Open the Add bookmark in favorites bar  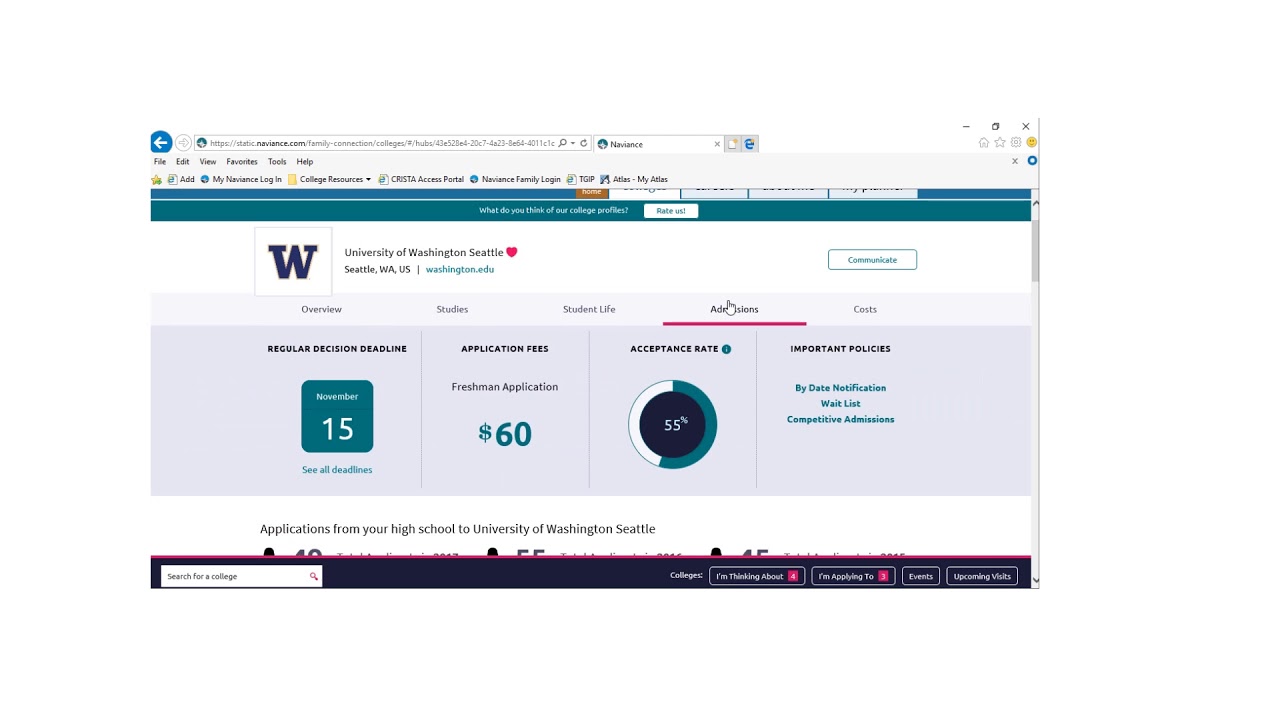coord(181,180)
